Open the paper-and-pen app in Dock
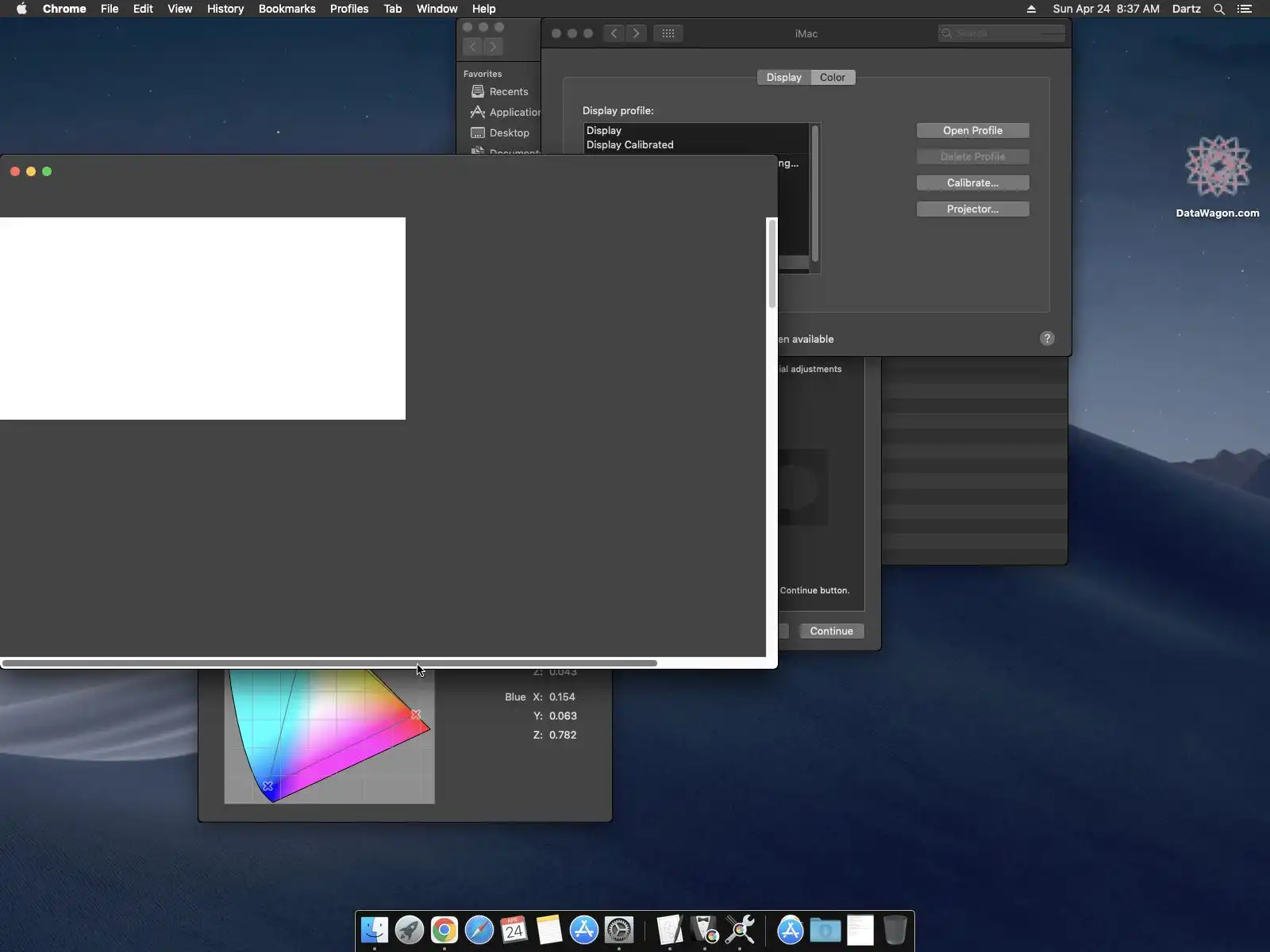1270x952 pixels. pyautogui.click(x=670, y=930)
